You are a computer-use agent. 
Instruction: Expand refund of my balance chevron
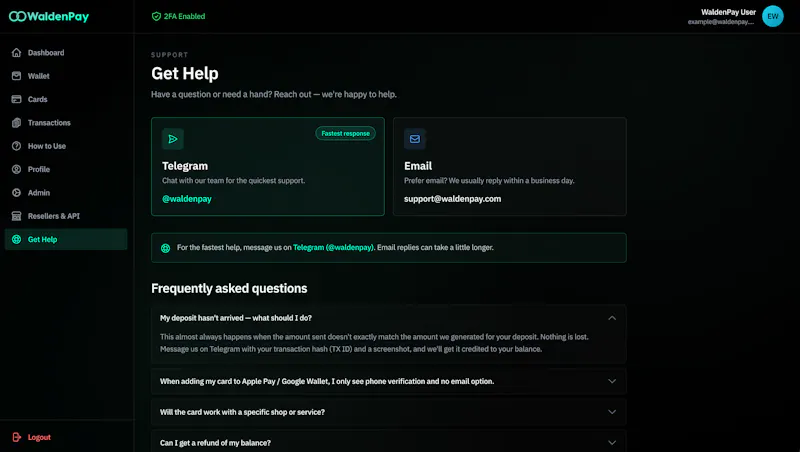612,443
